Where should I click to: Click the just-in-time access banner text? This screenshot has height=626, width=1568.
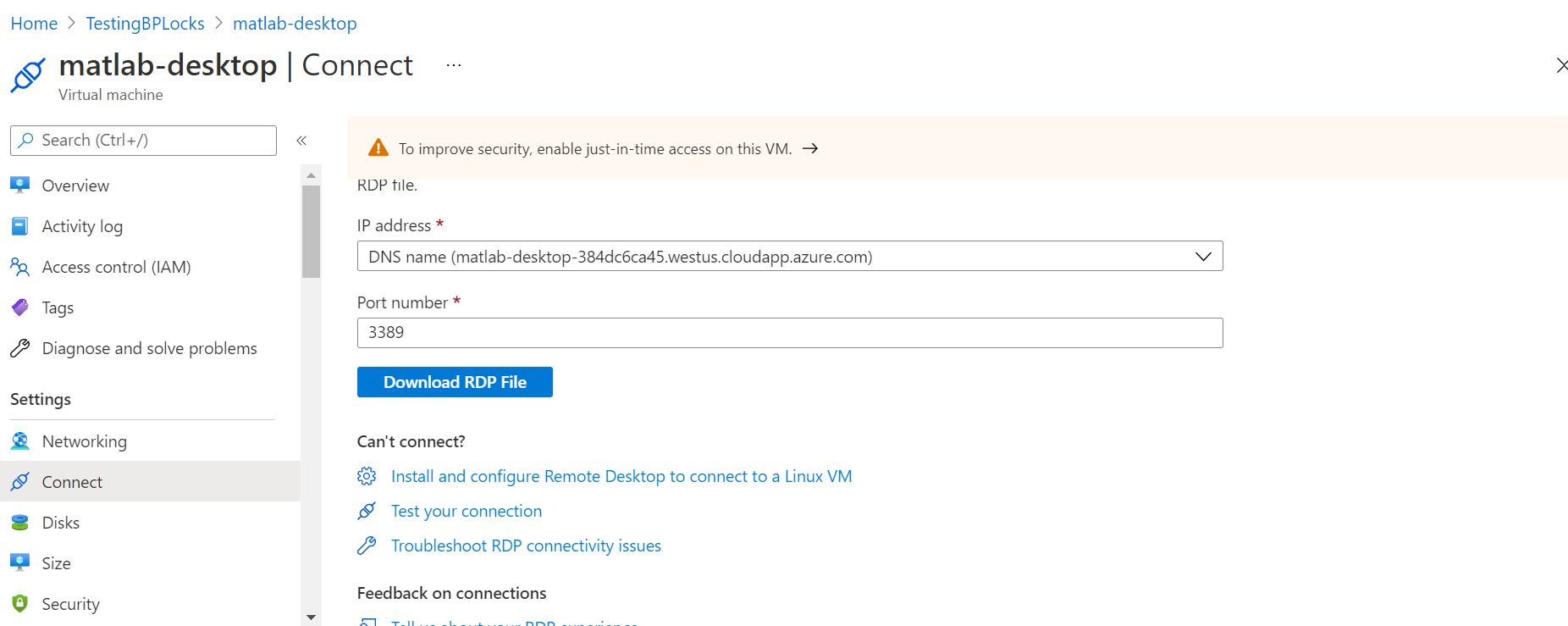[x=595, y=149]
